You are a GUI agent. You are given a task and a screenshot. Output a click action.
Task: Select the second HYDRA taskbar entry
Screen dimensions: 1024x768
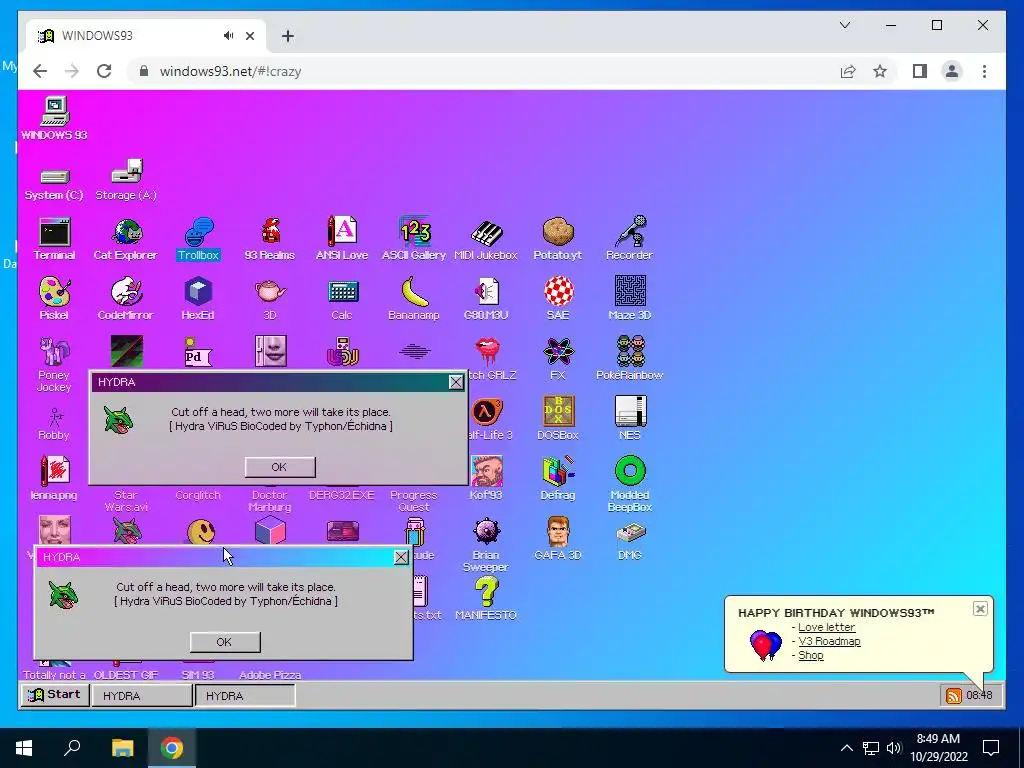click(245, 696)
